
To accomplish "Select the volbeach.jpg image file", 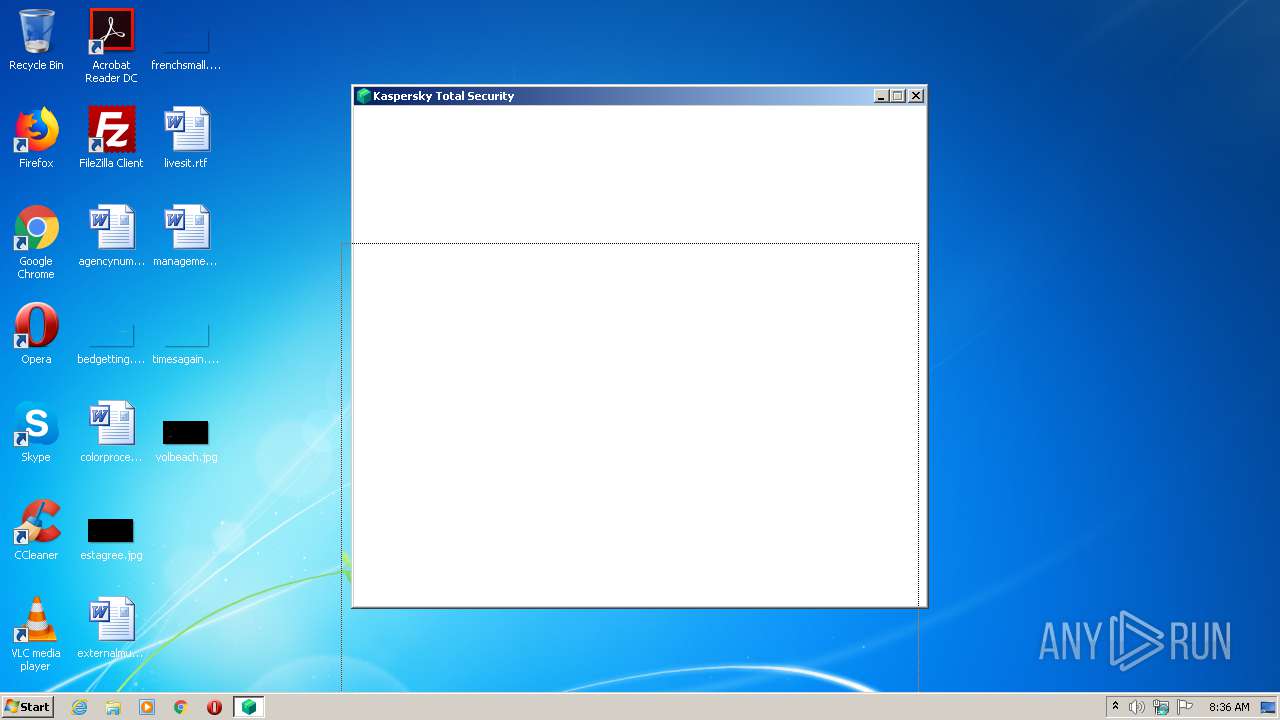I will 186,440.
